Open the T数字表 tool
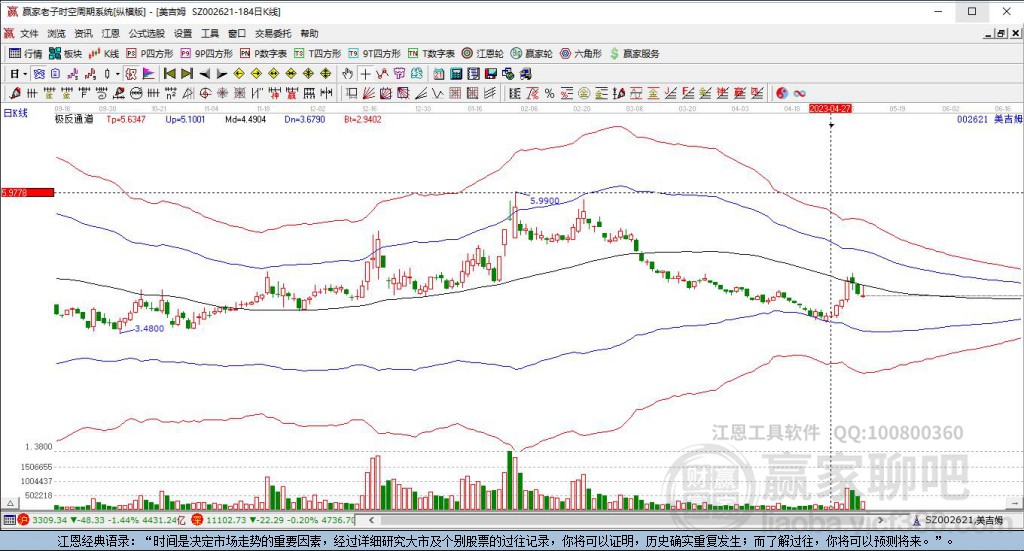The height and width of the screenshot is (551, 1024). tap(431, 54)
